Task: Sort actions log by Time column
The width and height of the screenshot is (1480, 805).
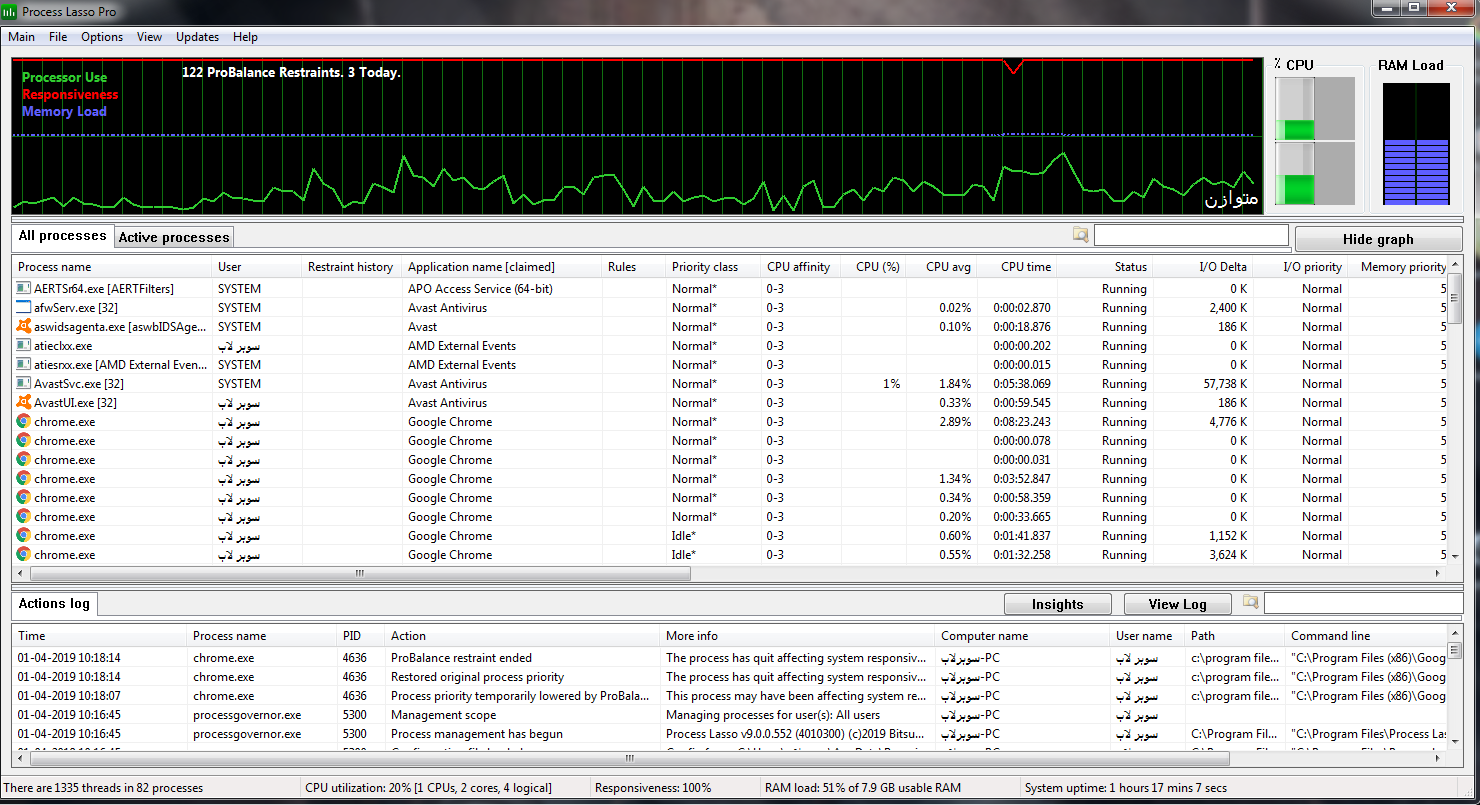Action: point(100,636)
